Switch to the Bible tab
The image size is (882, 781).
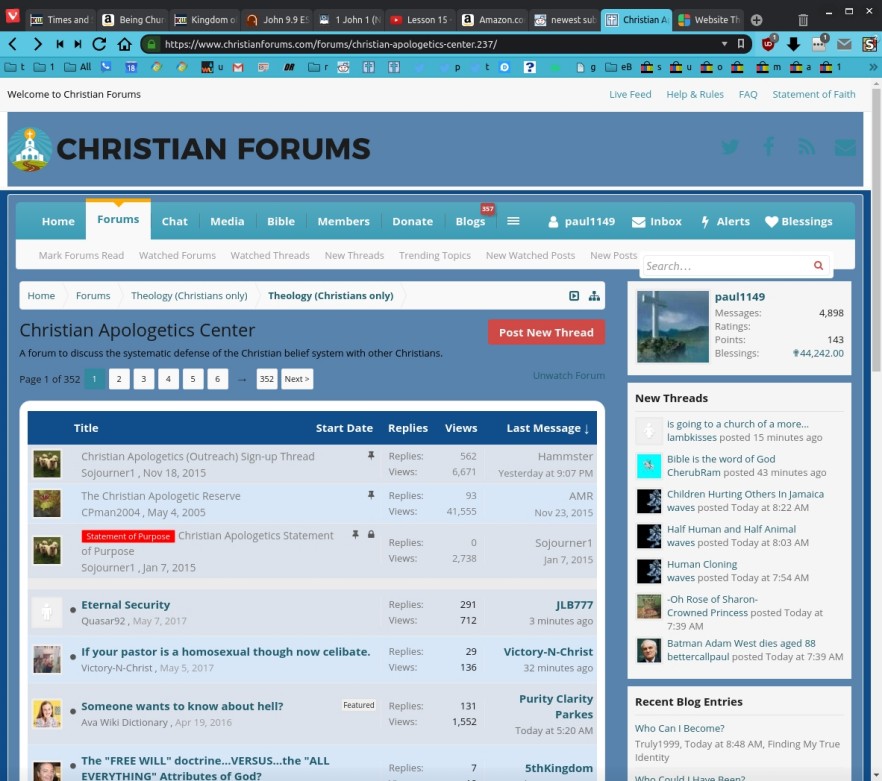pyautogui.click(x=281, y=221)
